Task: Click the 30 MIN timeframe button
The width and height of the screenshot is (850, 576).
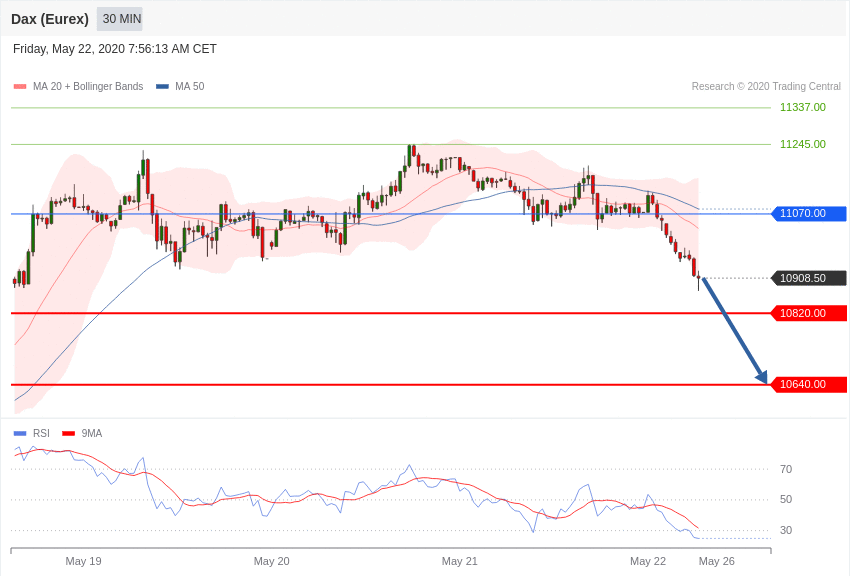Action: coord(121,19)
